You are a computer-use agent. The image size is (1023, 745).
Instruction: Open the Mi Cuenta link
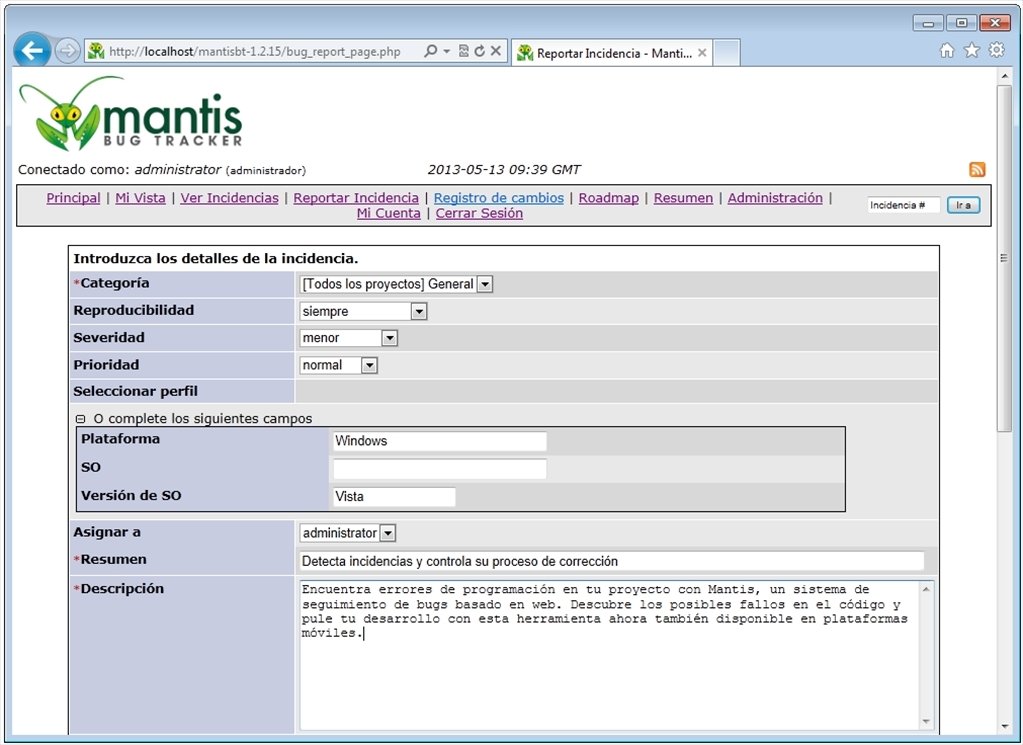tap(389, 213)
